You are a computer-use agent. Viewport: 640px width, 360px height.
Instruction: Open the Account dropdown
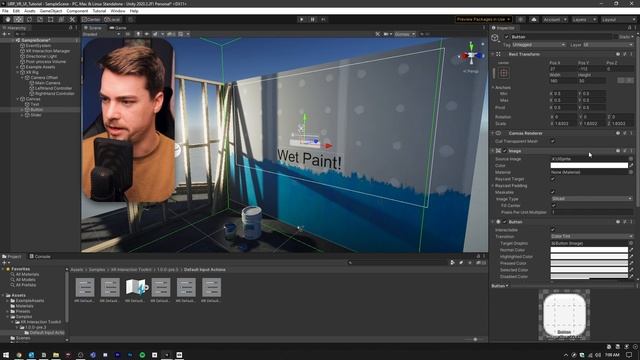tap(555, 19)
